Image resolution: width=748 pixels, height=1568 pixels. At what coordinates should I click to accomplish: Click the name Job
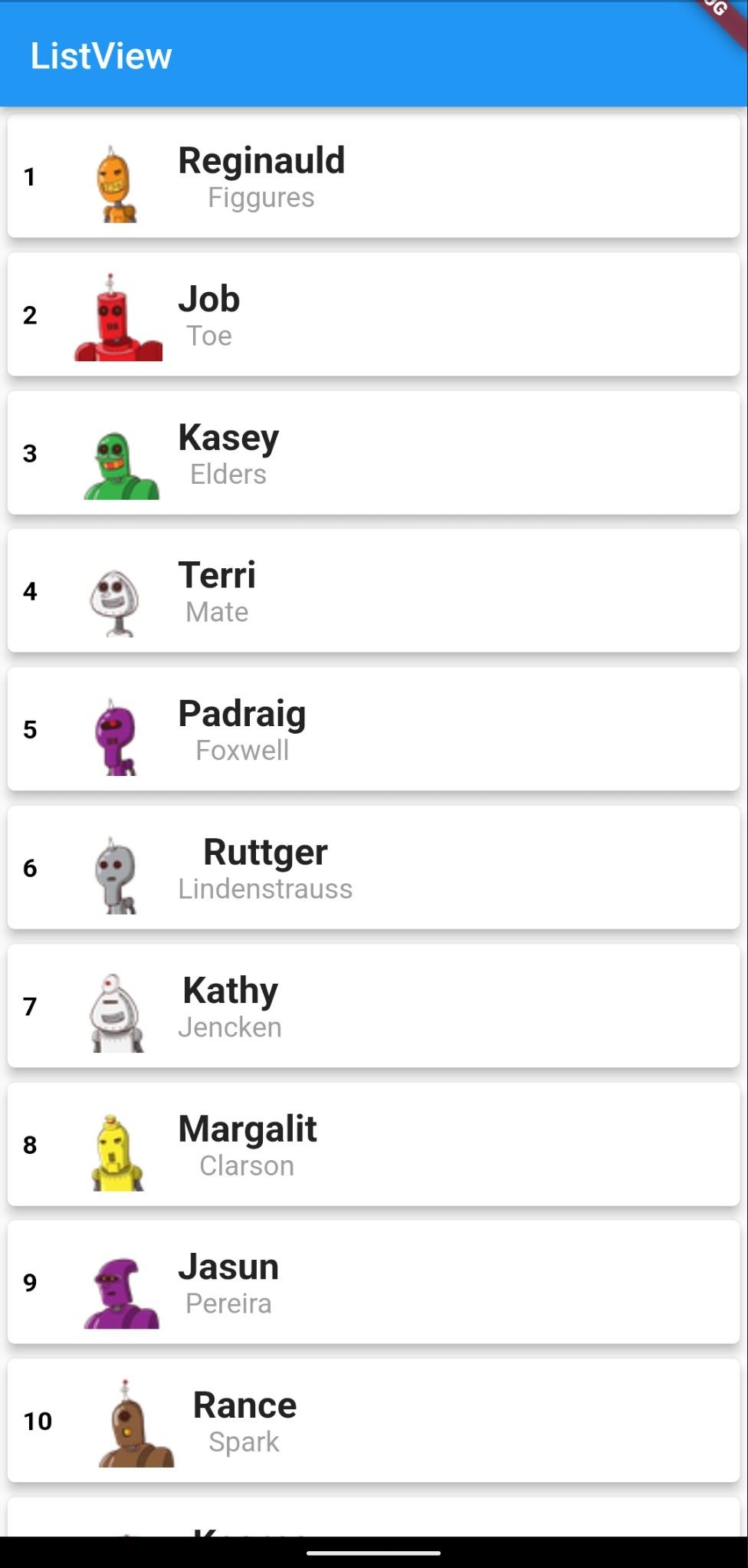click(x=209, y=299)
